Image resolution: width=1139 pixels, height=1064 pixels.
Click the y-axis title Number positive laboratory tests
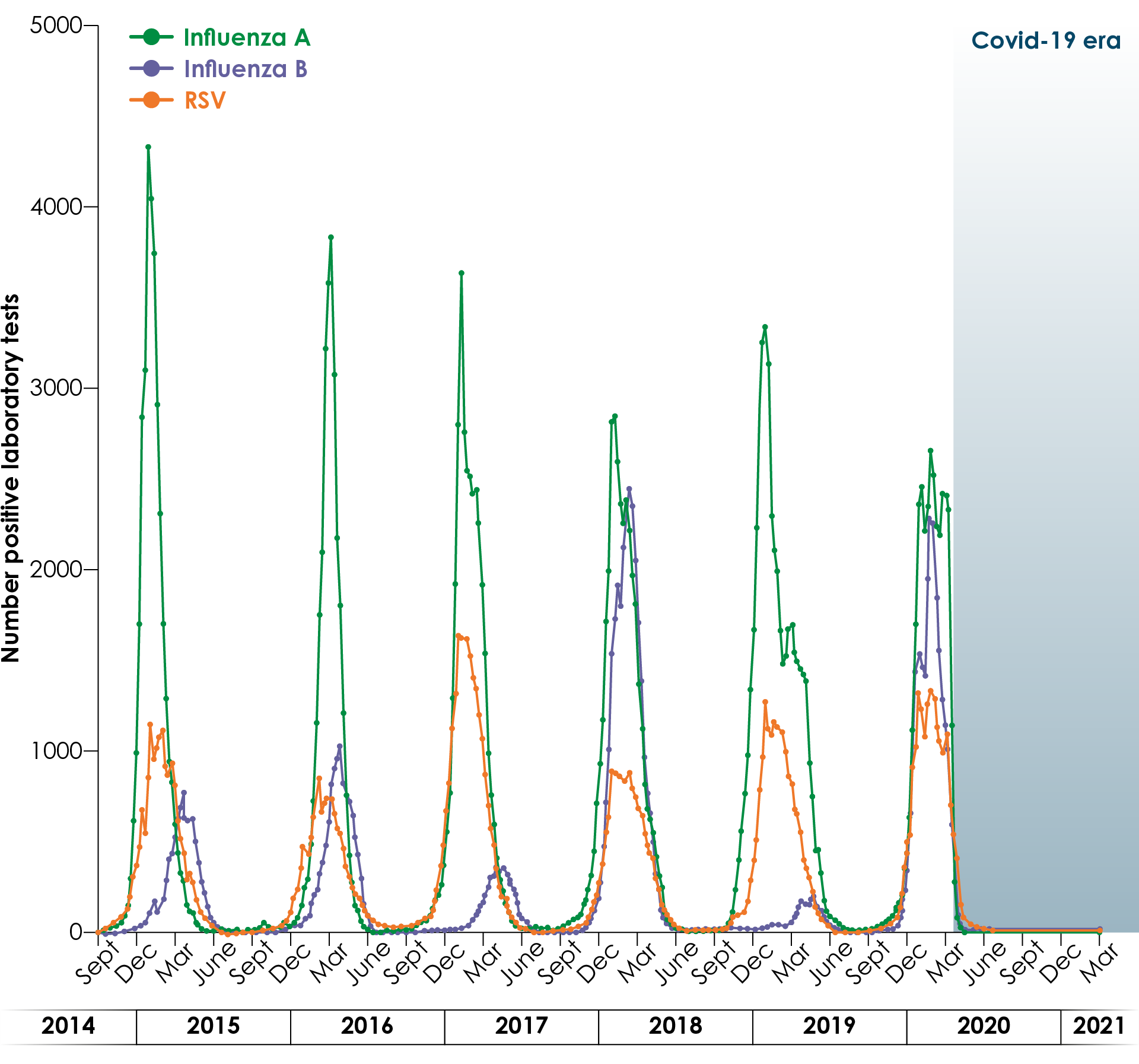pos(11,478)
